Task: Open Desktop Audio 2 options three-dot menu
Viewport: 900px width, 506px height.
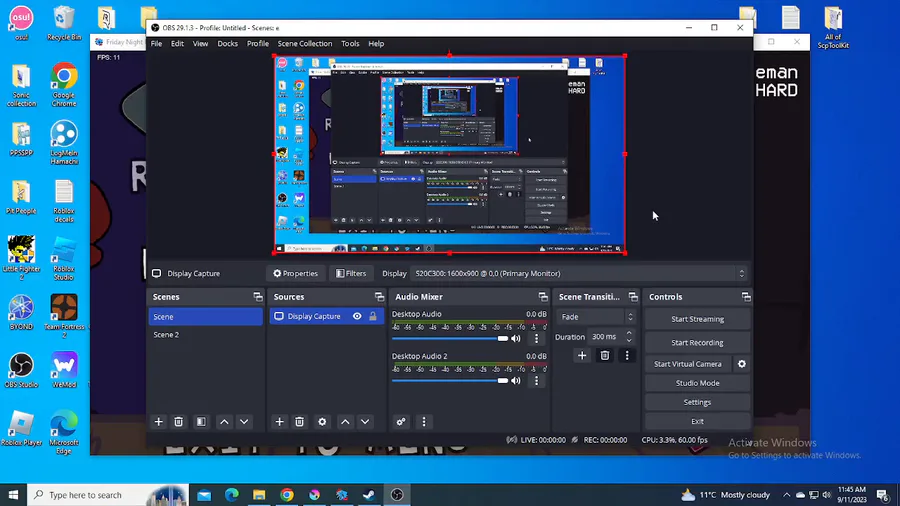Action: 537,380
